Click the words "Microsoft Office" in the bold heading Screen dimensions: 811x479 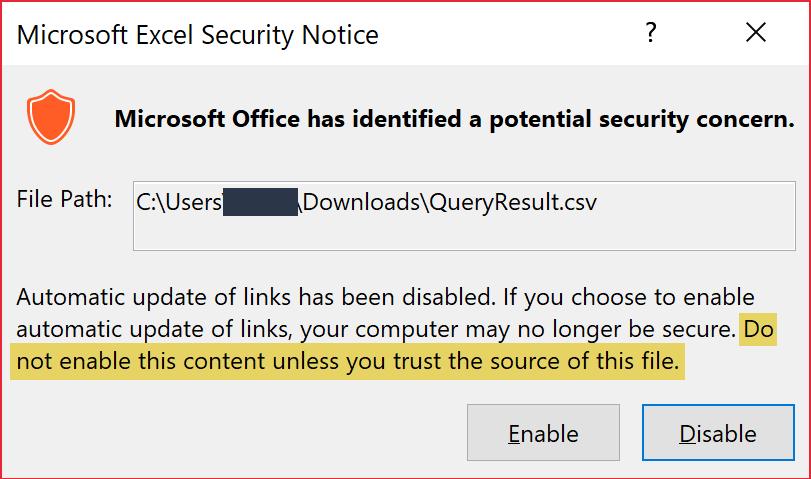[207, 119]
